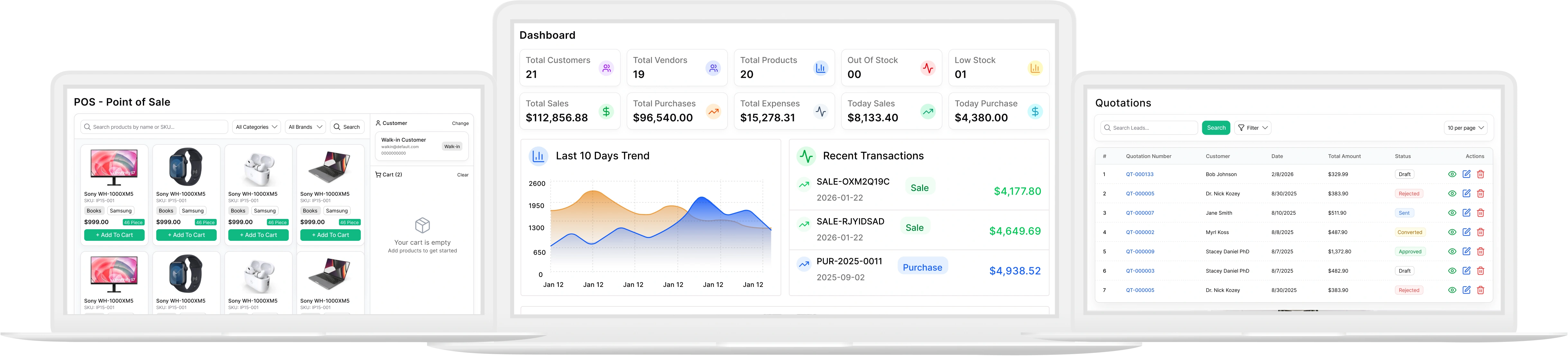Focus the Search products by name field
This screenshot has height=358, width=1568.
click(x=154, y=127)
